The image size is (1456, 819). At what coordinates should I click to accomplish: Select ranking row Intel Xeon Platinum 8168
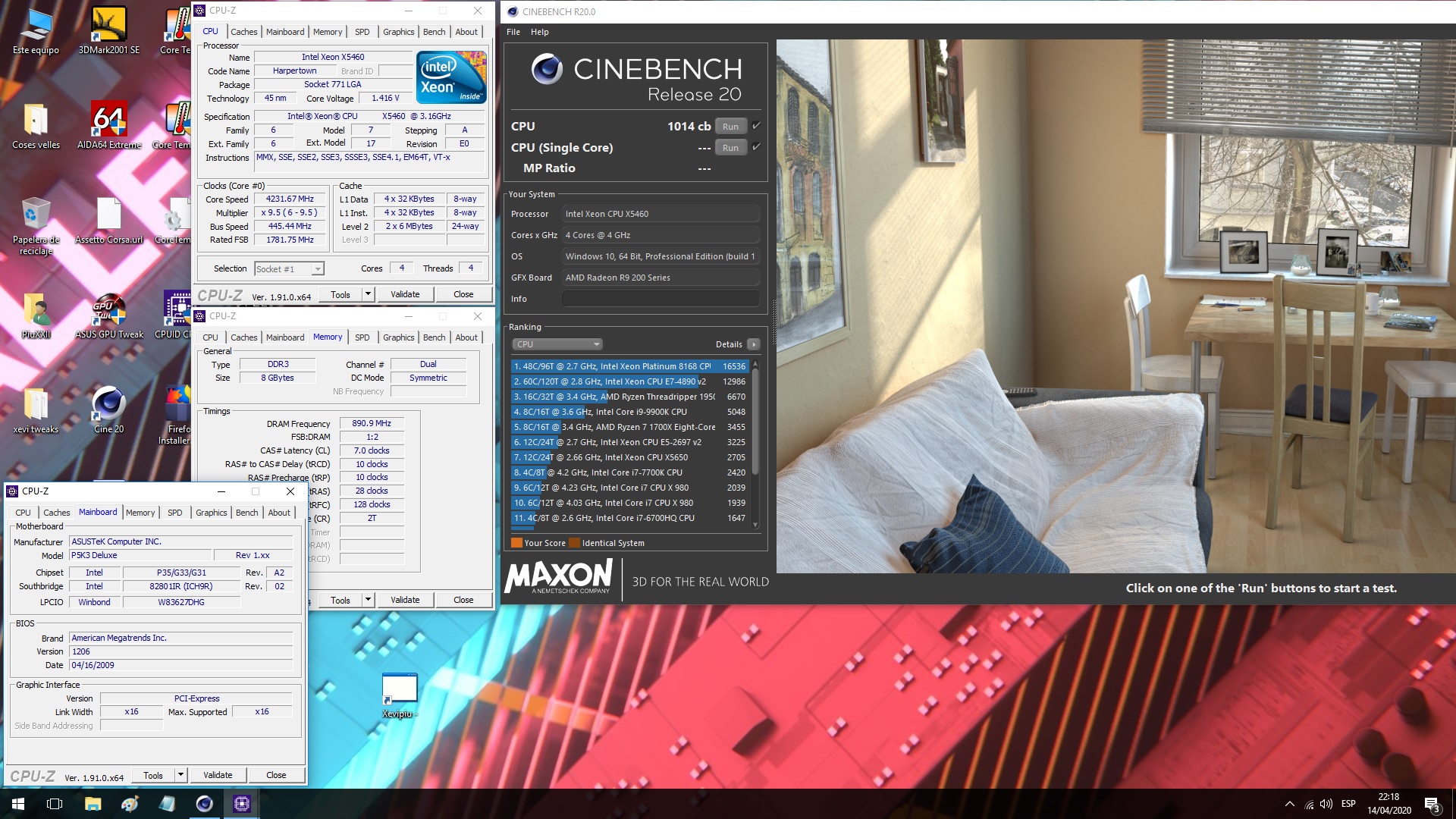coord(630,366)
